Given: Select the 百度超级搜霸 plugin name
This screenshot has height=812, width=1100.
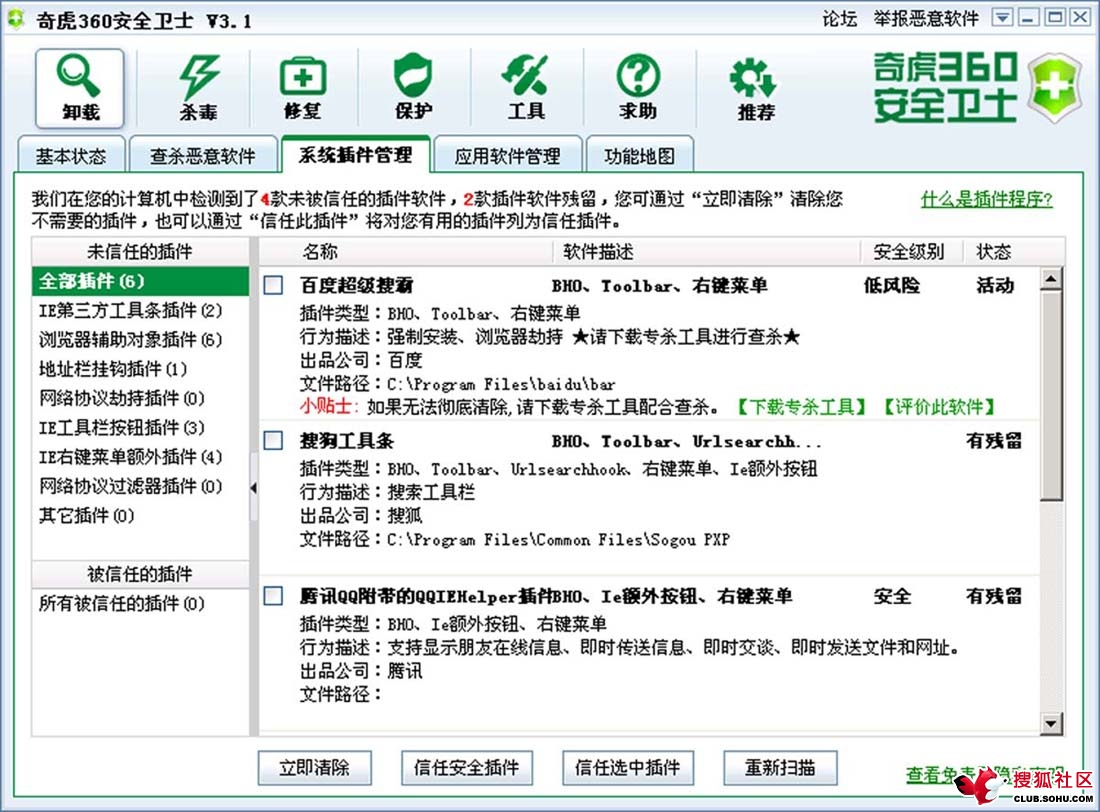Looking at the screenshot, I should [356, 286].
